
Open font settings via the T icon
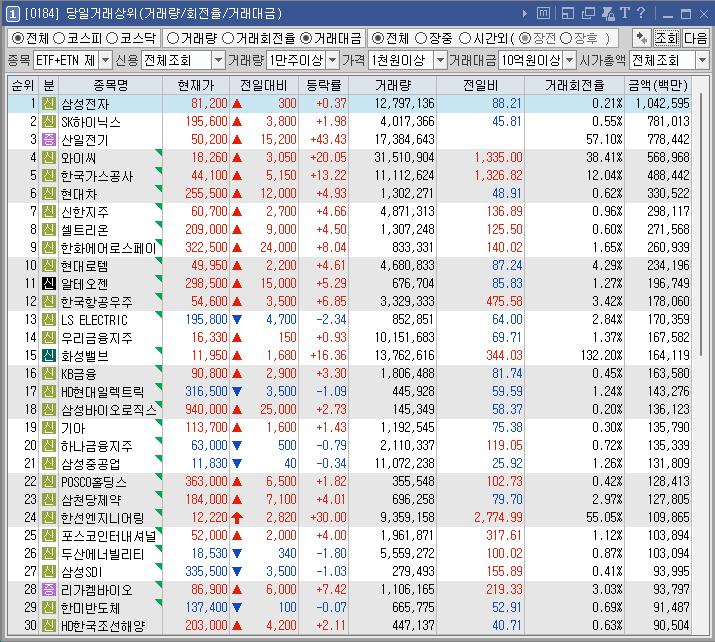(625, 13)
